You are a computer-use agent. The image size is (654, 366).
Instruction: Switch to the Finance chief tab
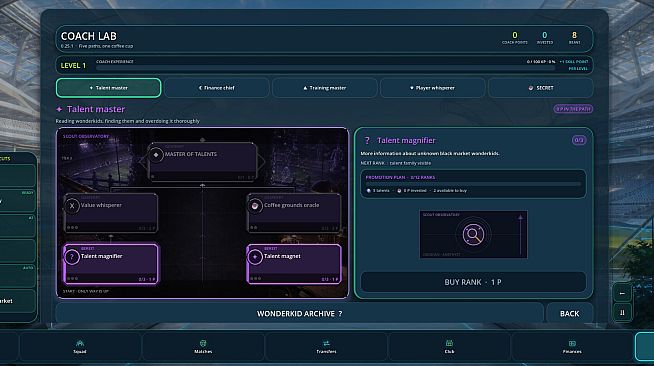click(216, 88)
